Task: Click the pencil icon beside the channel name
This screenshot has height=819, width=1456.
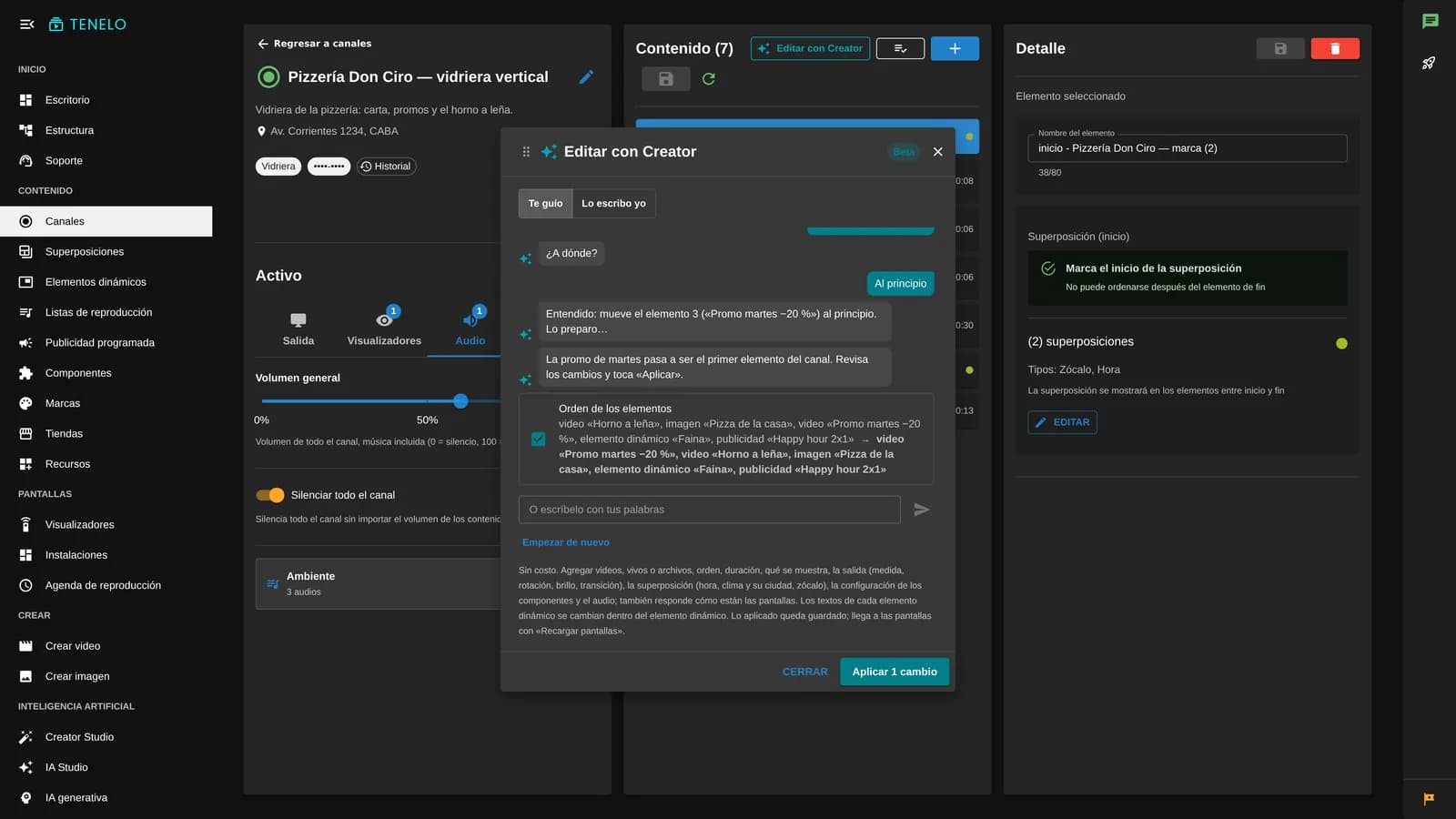Action: (587, 76)
